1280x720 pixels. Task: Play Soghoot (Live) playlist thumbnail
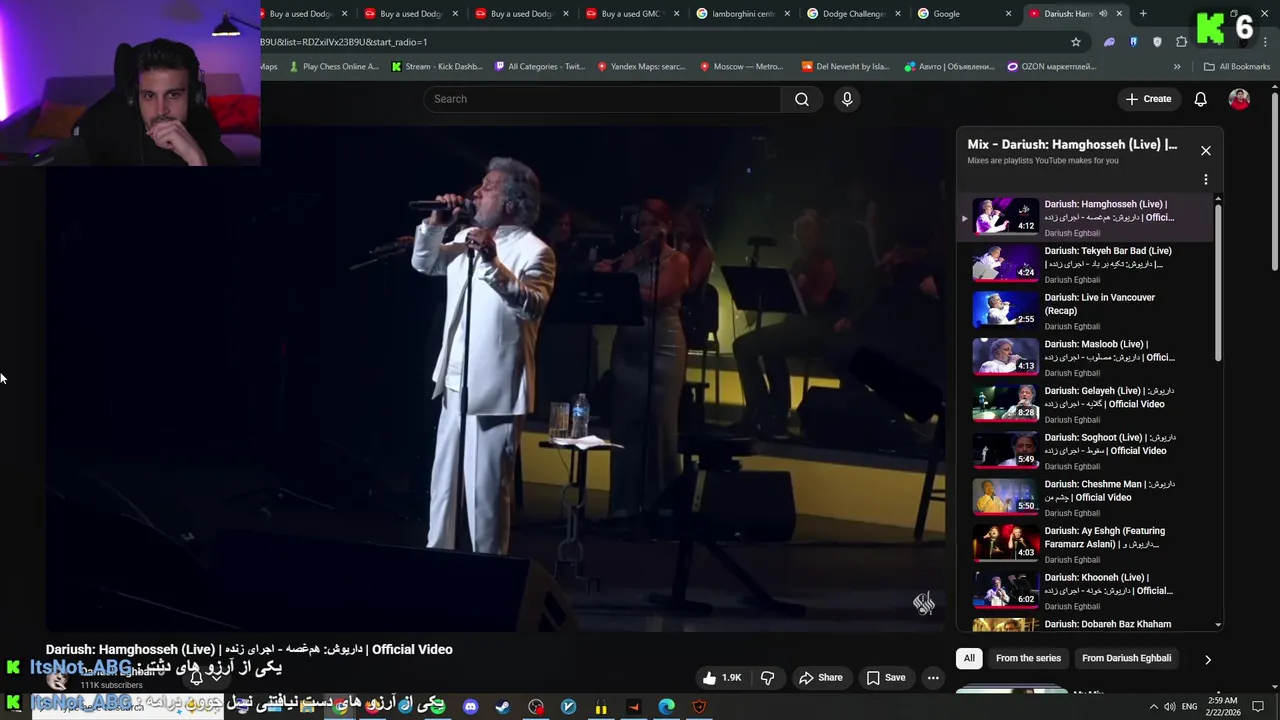(x=1006, y=450)
